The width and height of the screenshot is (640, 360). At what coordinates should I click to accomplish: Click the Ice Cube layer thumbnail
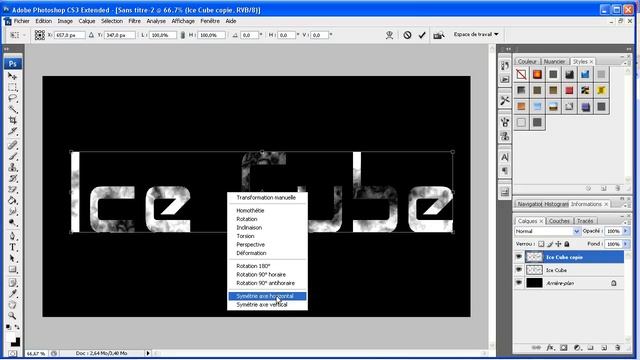[x=534, y=270]
